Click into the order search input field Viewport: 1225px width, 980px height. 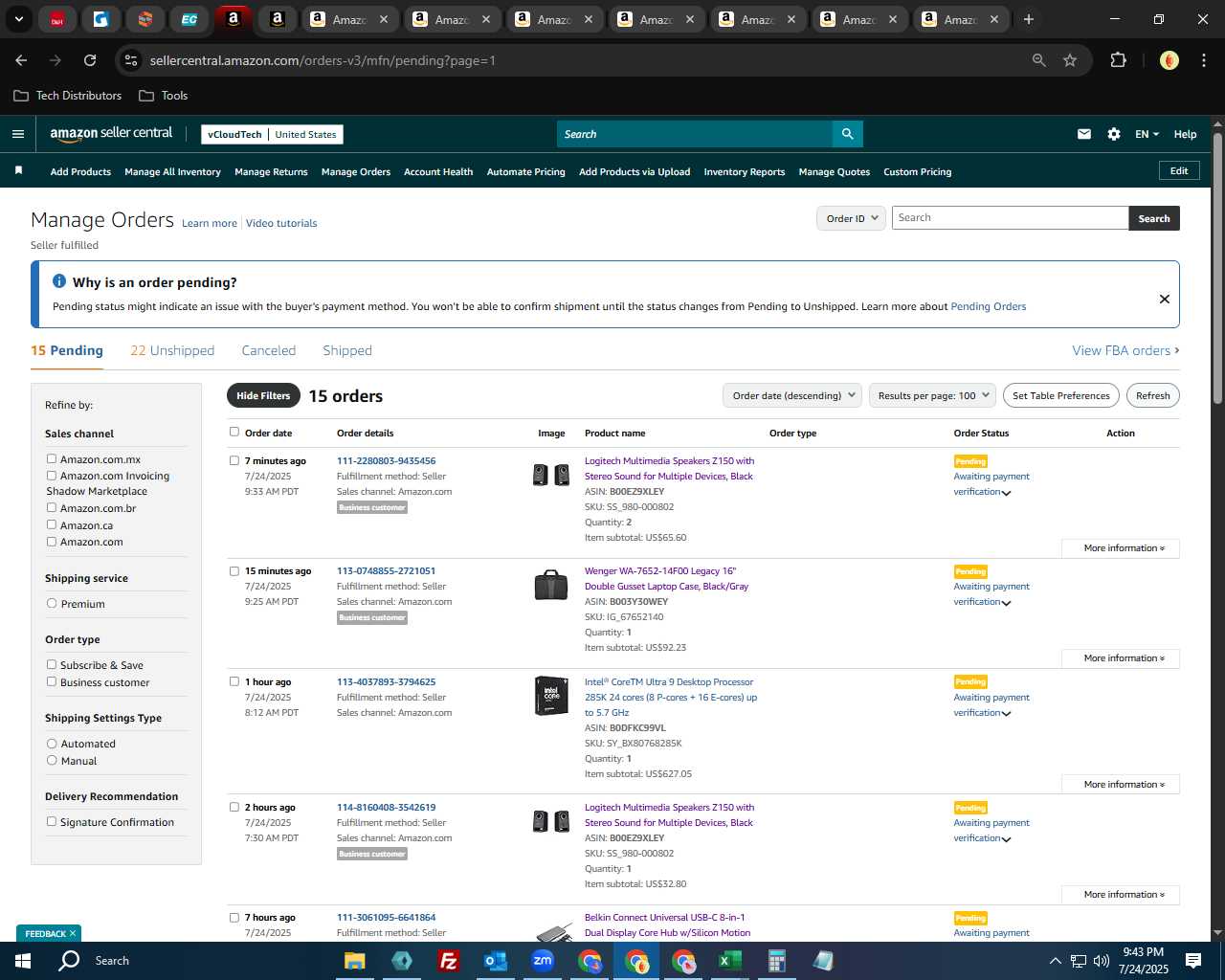point(1010,218)
